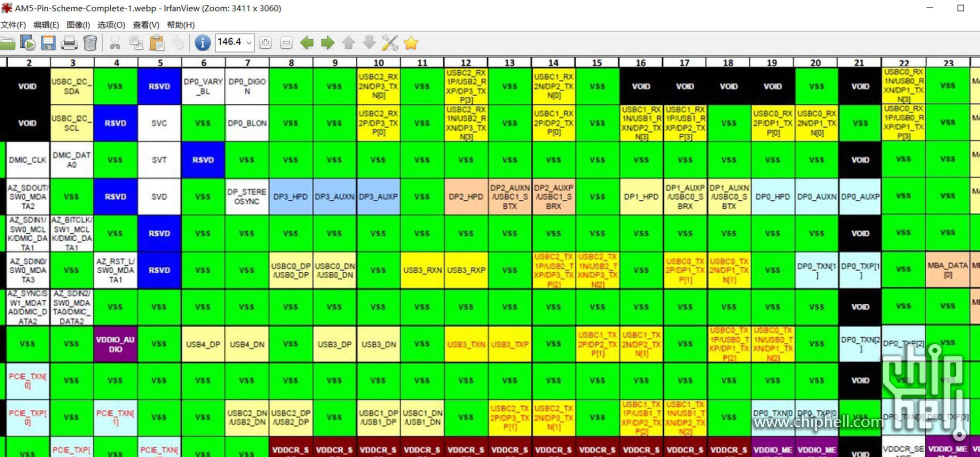Viewport: 980px width, 457px height.
Task: Click the DP0_HPD cell
Action: 772,196
